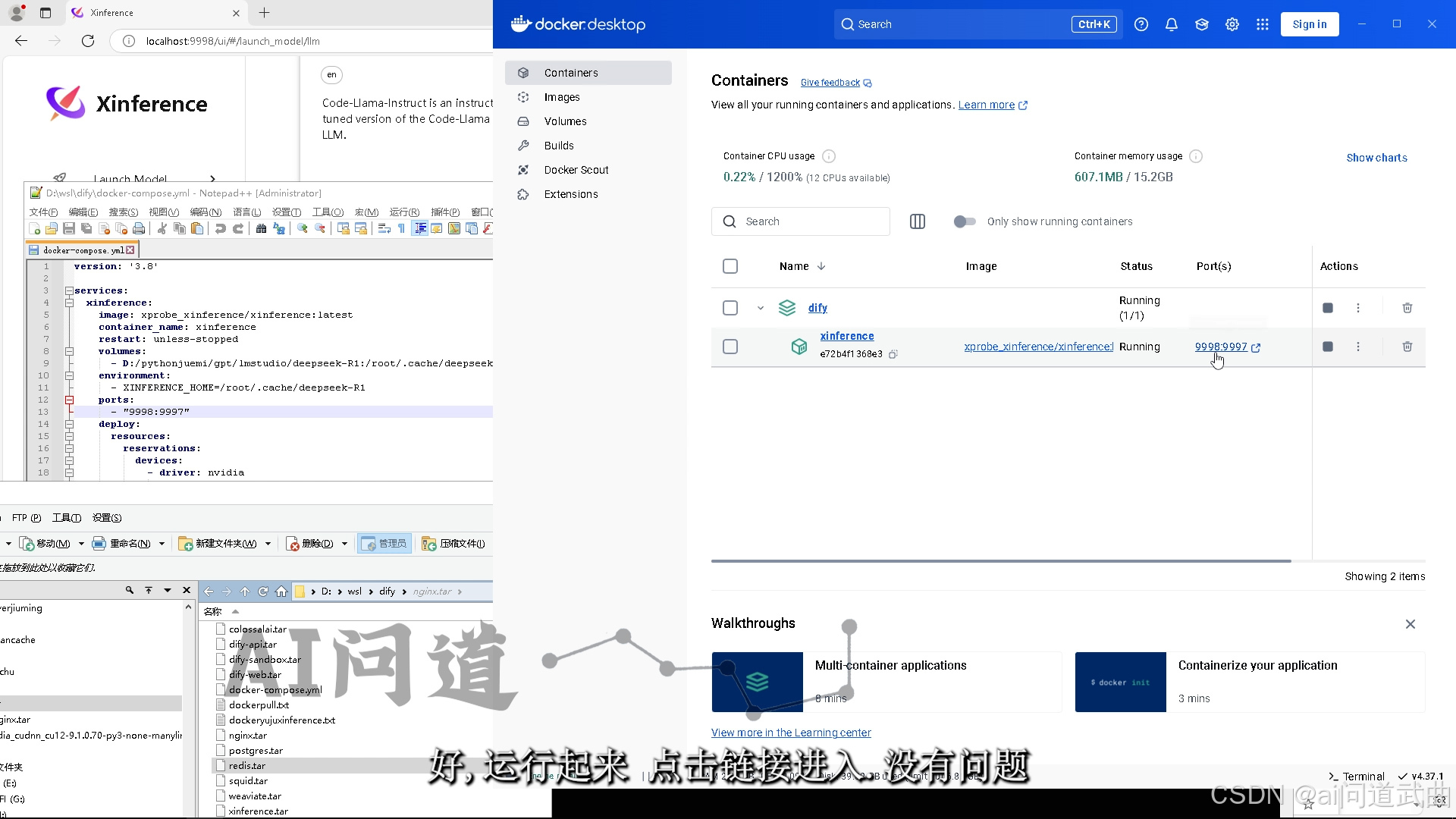The width and height of the screenshot is (1456, 819).
Task: Toggle Only show running containers switch
Action: [x=964, y=221]
